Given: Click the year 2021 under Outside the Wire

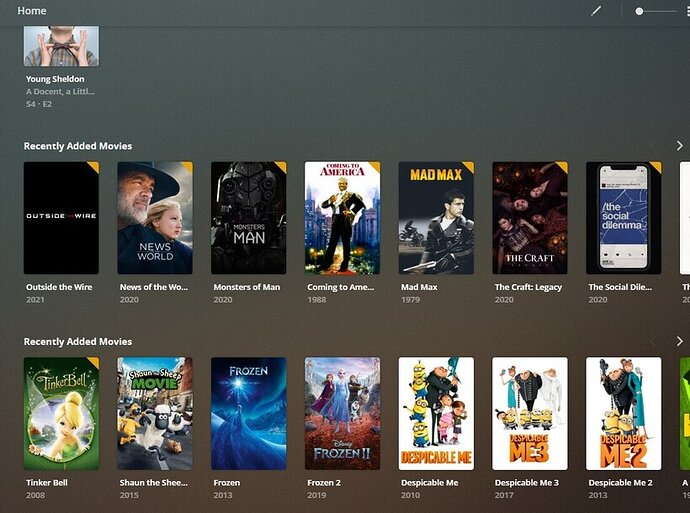Looking at the screenshot, I should [35, 300].
